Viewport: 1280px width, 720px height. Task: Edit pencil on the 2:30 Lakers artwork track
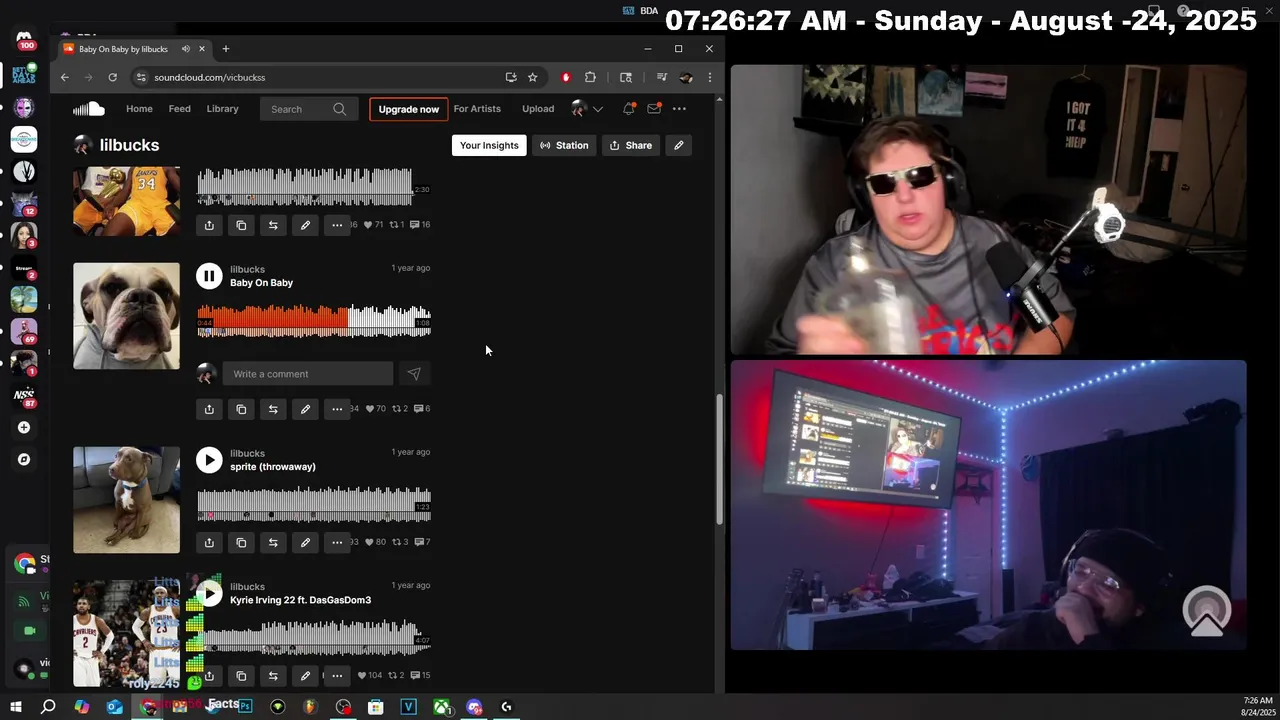tap(305, 225)
